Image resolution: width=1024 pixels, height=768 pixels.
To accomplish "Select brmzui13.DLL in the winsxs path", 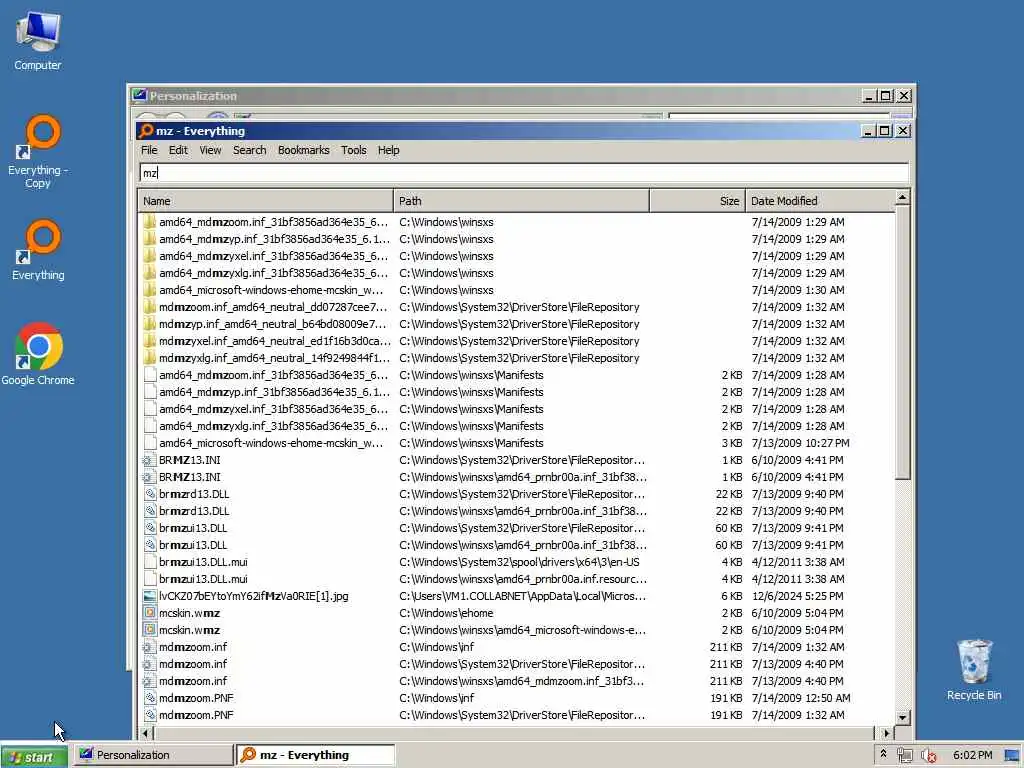I will pyautogui.click(x=516, y=545).
